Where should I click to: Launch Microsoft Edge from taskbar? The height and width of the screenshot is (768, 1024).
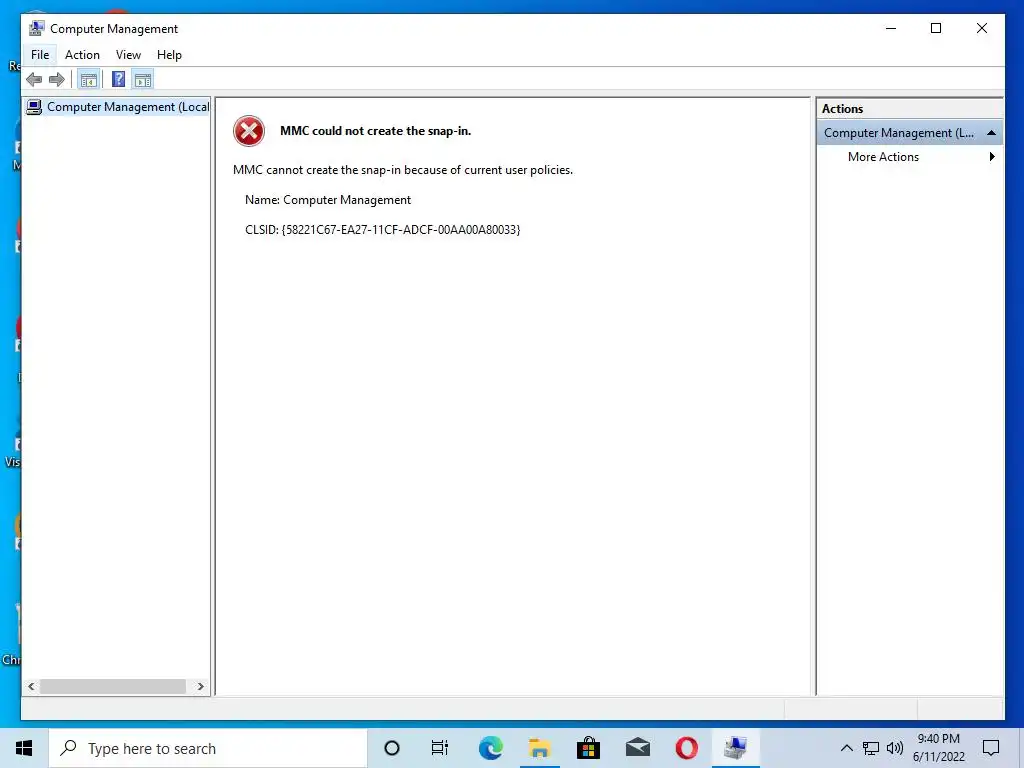490,748
